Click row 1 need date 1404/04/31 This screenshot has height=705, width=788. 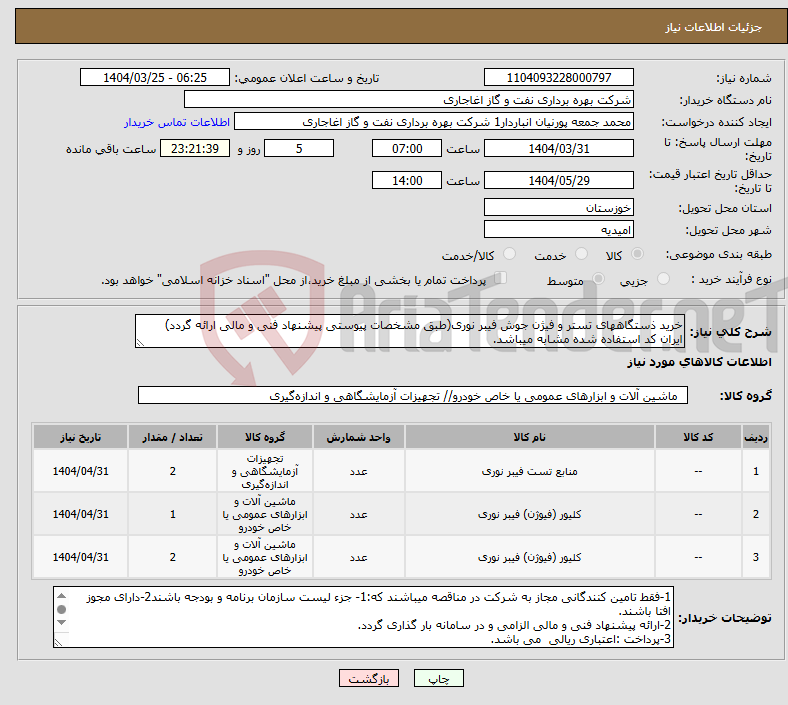click(80, 471)
